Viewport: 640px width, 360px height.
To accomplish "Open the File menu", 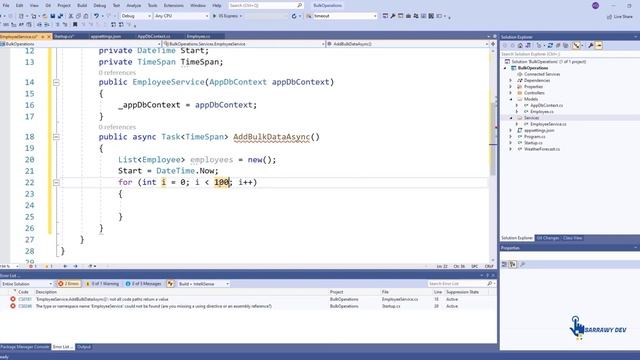I will pyautogui.click(x=6, y=5).
